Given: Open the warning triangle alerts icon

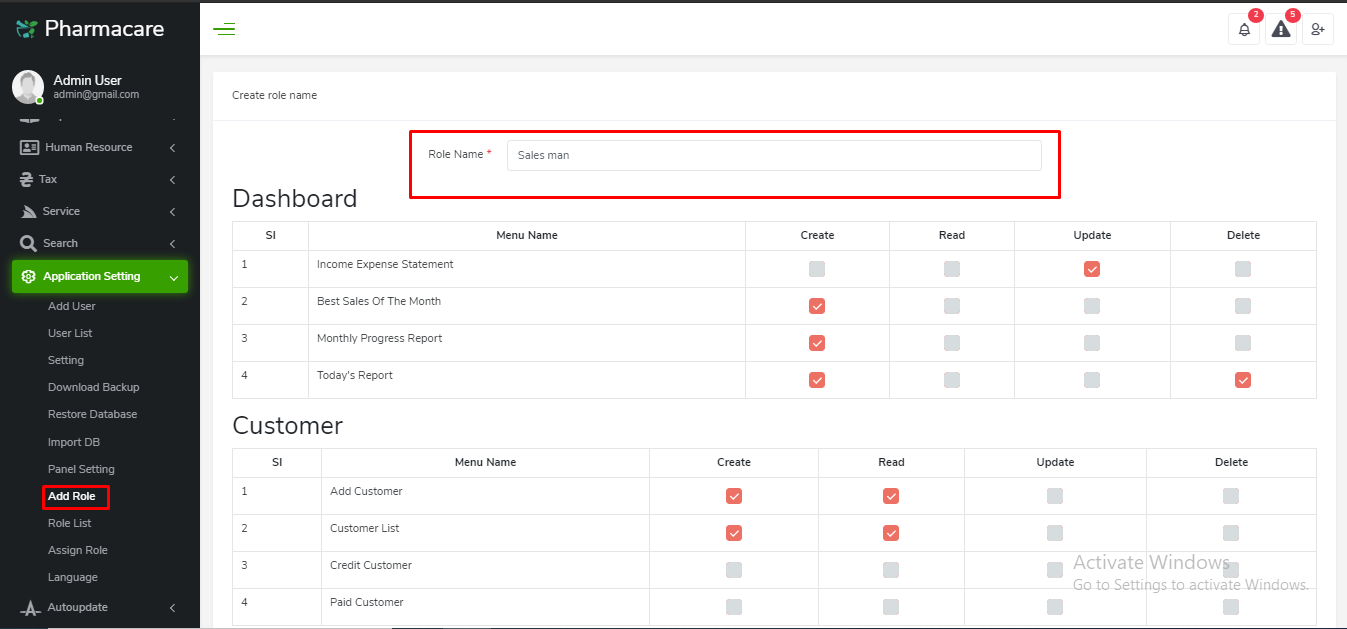Looking at the screenshot, I should pyautogui.click(x=1281, y=30).
